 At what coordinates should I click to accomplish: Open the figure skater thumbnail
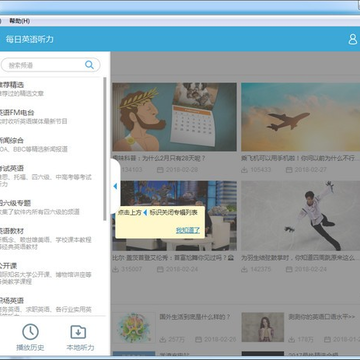pos(301,216)
